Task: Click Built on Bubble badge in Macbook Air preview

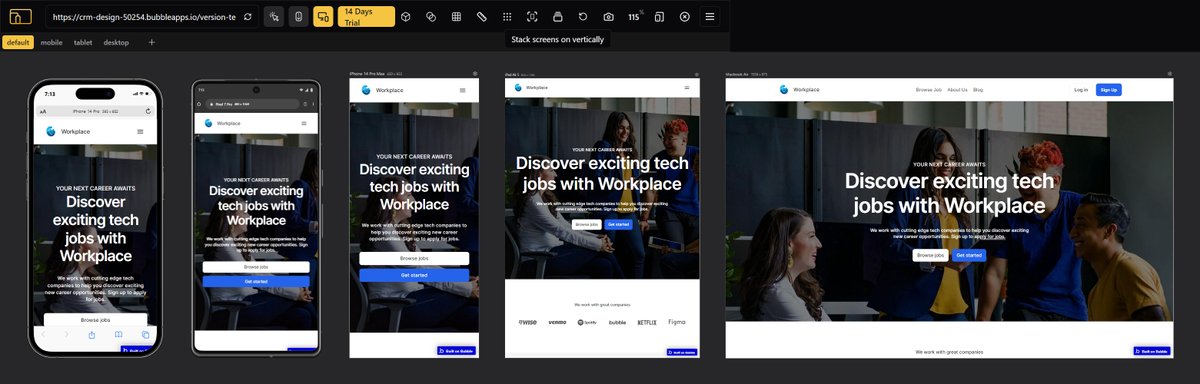Action: [x=1153, y=351]
